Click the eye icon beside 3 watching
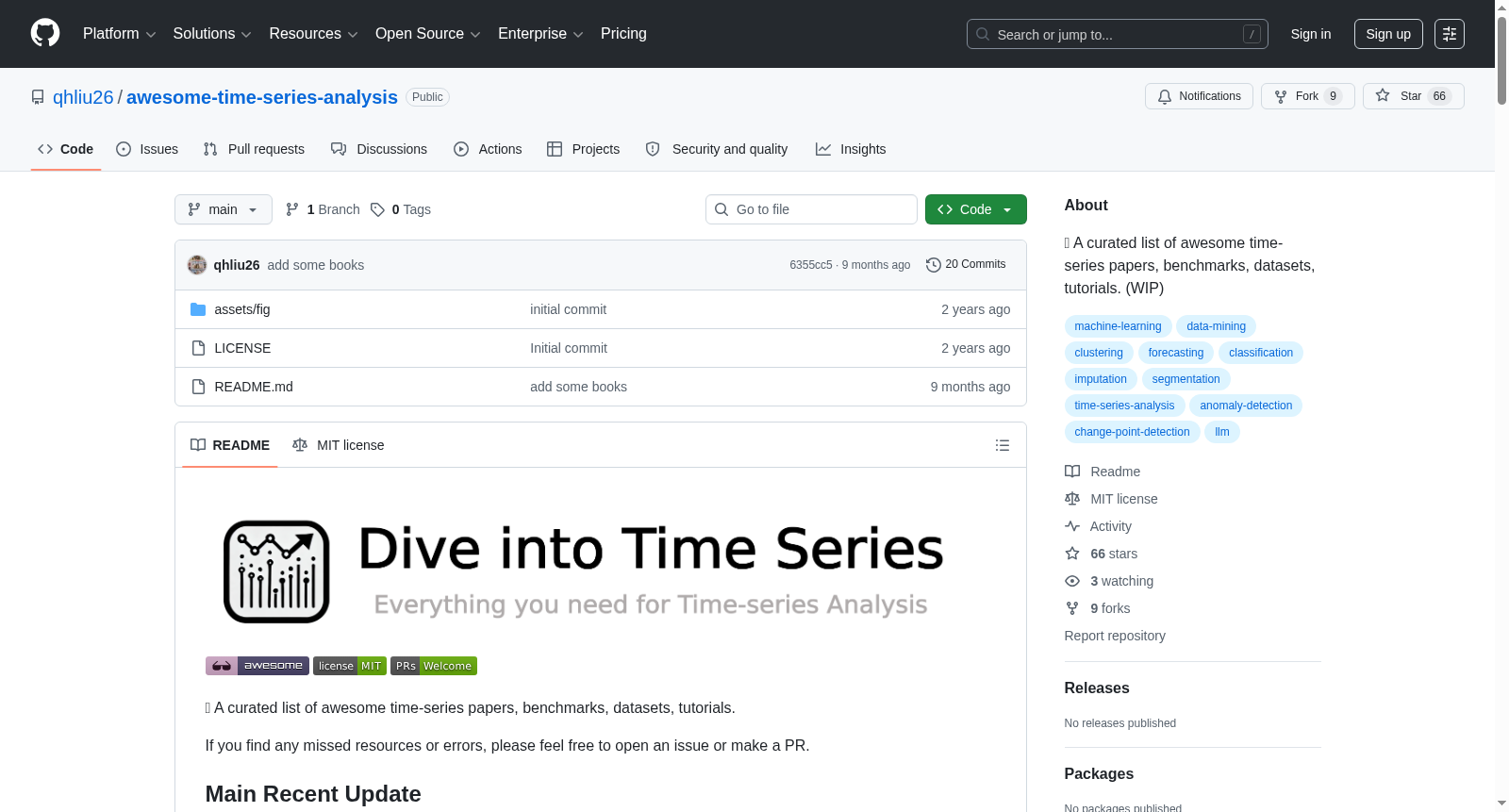This screenshot has height=812, width=1509. (1072, 581)
